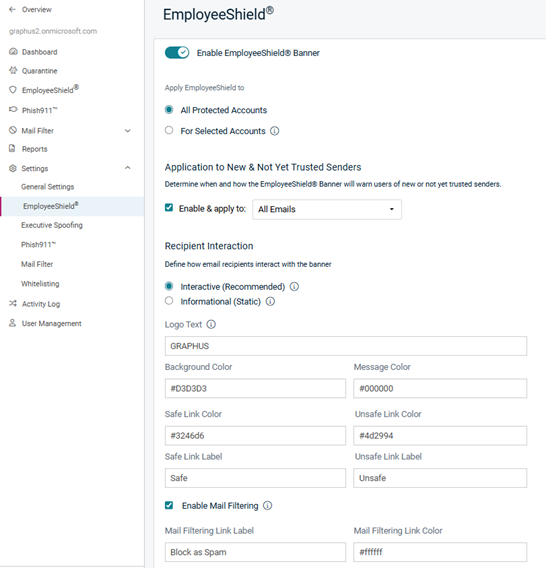Open Whitelisting in settings submenu

pos(40,284)
